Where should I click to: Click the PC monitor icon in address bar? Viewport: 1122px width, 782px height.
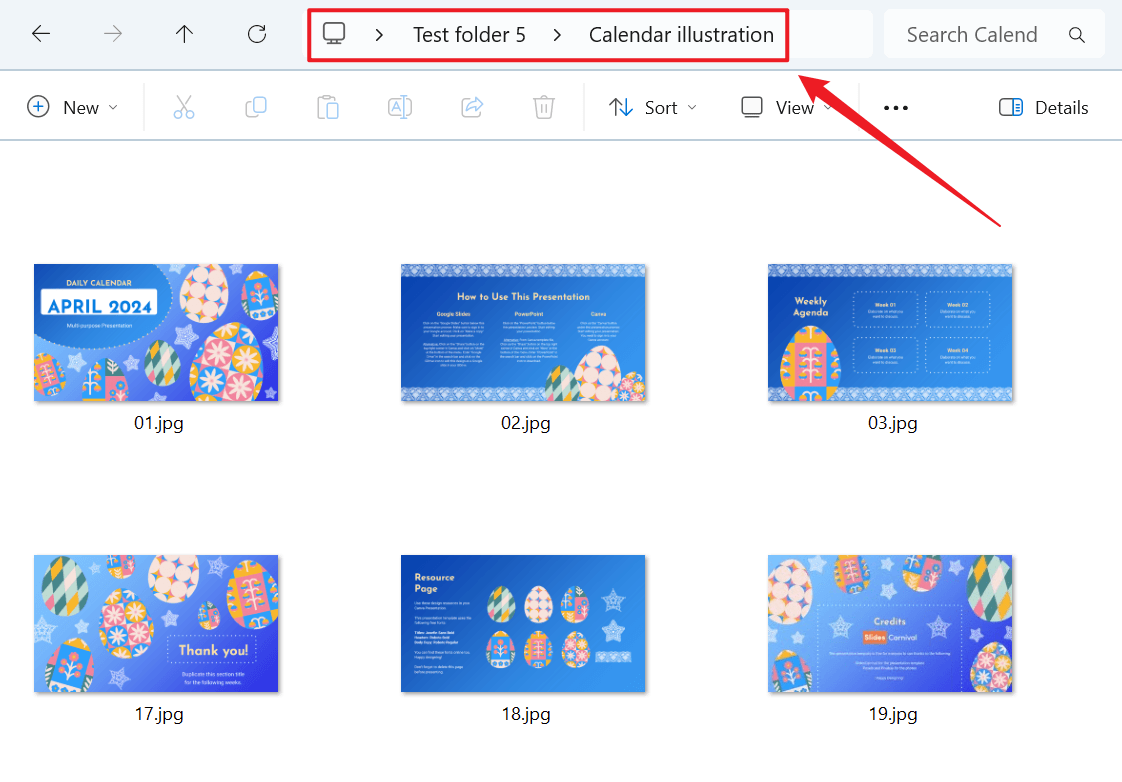pos(334,34)
